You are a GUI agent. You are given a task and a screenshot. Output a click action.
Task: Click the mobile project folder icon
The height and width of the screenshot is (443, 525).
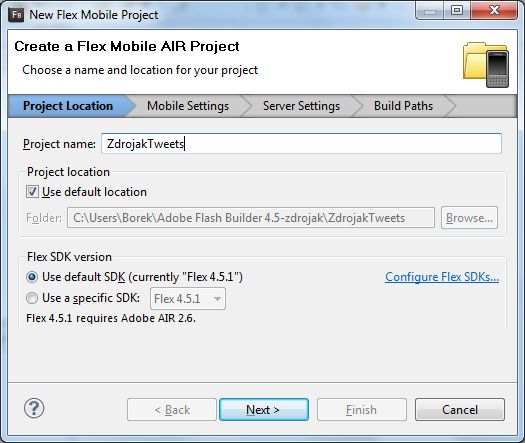(486, 65)
